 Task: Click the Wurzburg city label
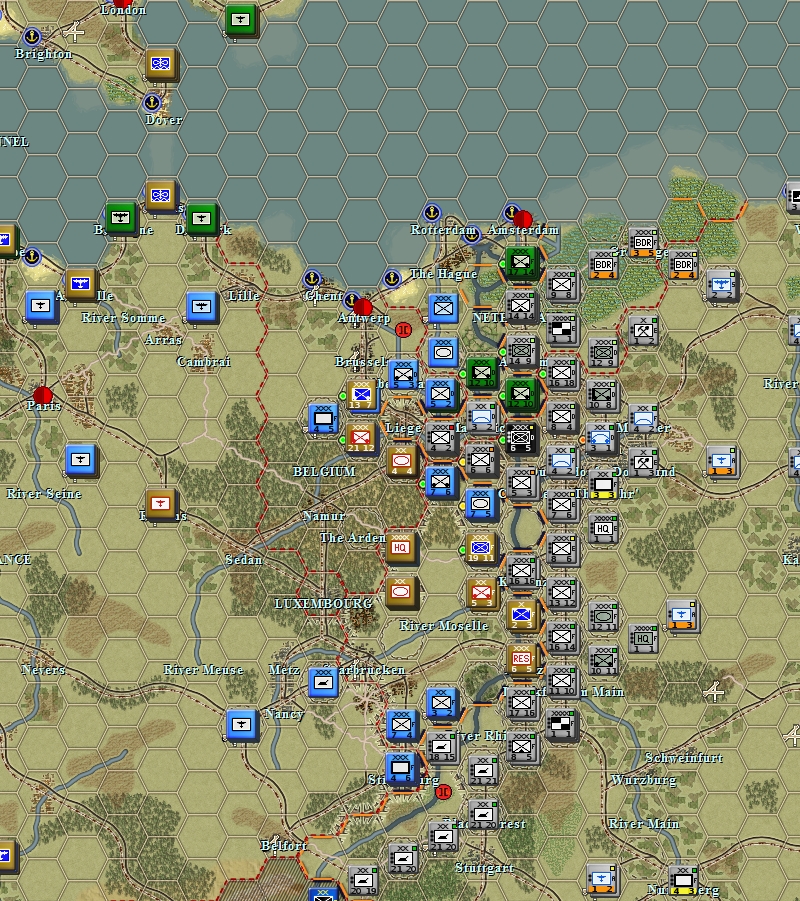[643, 780]
